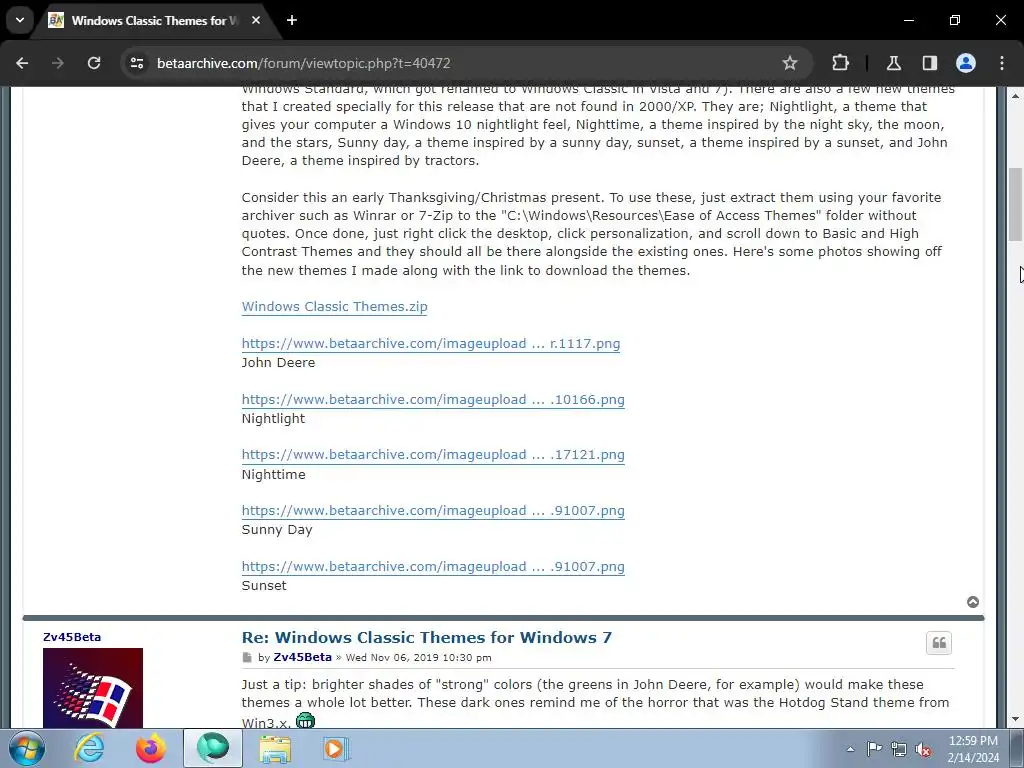This screenshot has width=1024, height=768.
Task: Download Windows Classic Themes.zip
Action: [334, 307]
